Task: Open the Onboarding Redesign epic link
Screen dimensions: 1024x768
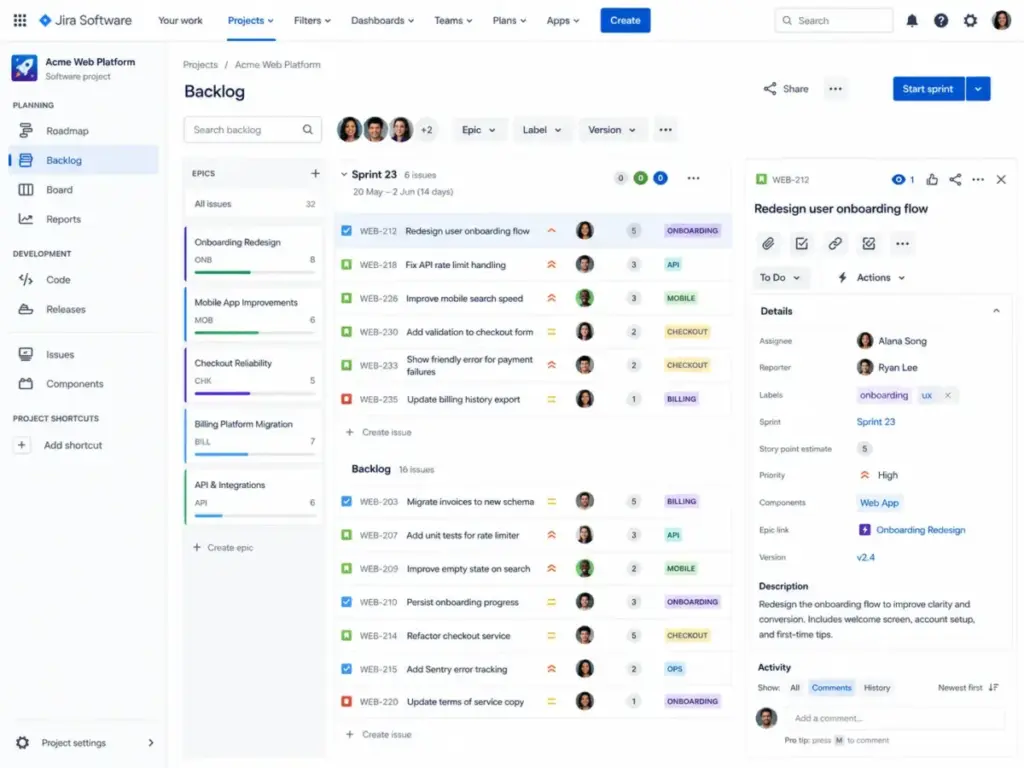Action: [x=920, y=530]
